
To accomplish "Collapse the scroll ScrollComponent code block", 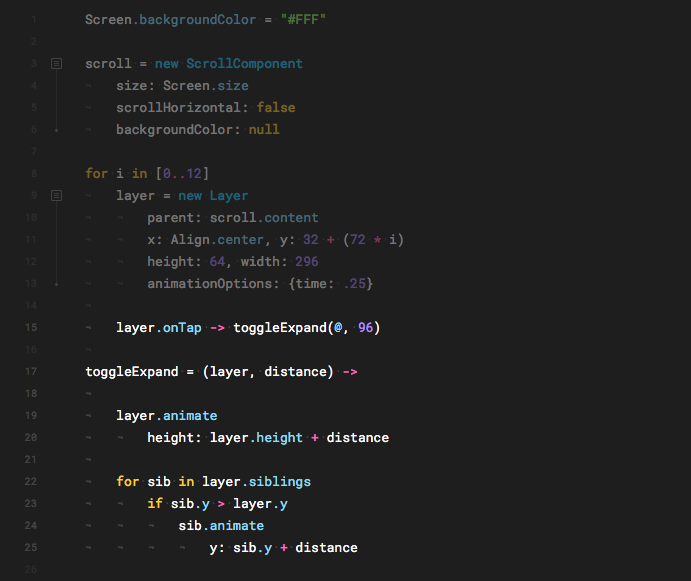I will (56, 63).
